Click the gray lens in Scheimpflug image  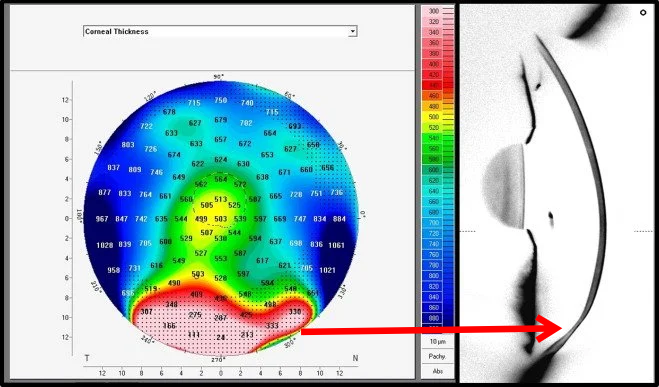click(x=504, y=186)
